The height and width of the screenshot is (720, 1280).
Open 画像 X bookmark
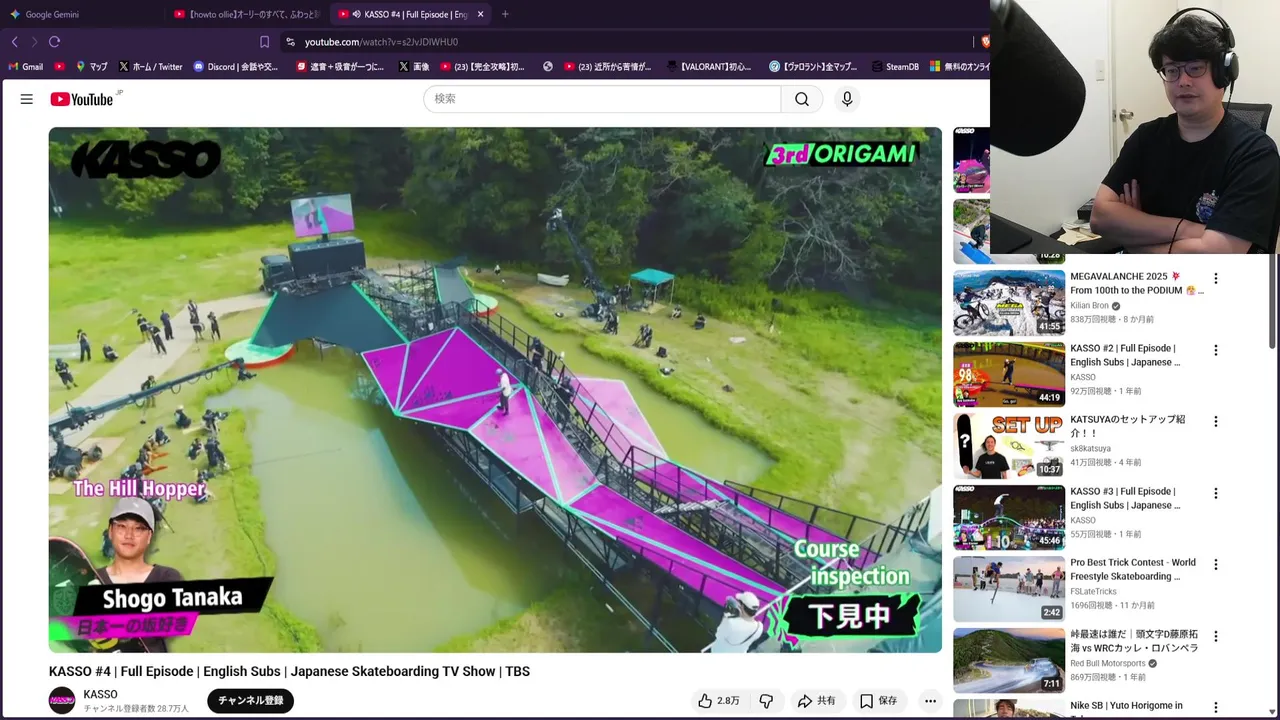(x=414, y=67)
